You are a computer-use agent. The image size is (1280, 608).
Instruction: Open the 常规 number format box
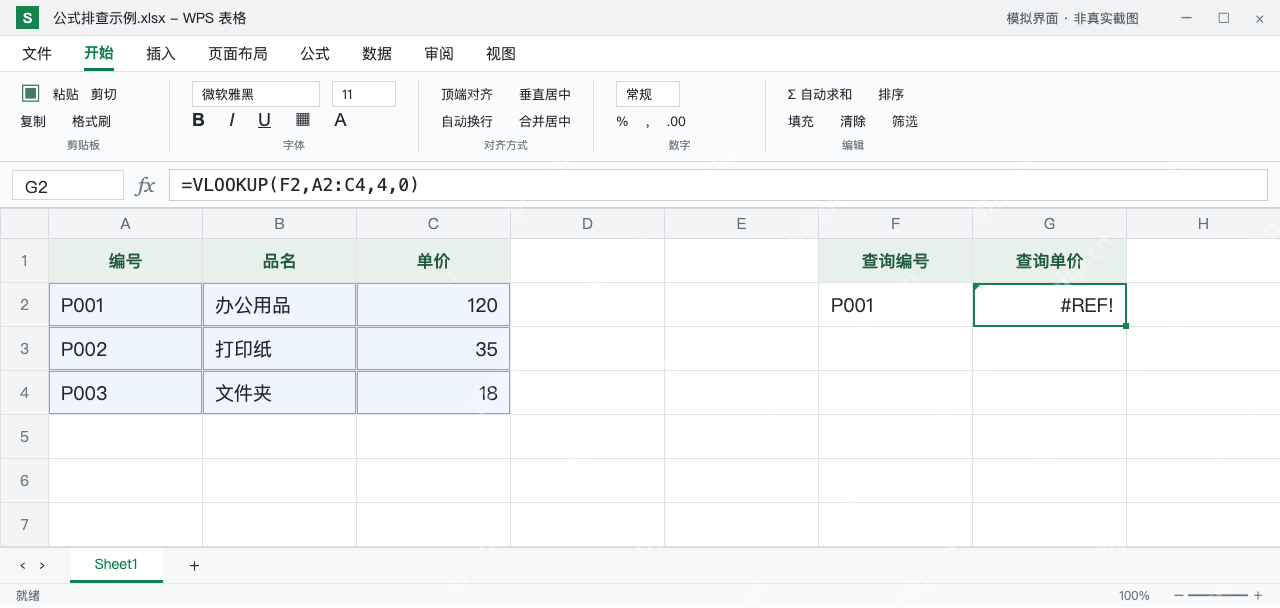click(x=648, y=94)
